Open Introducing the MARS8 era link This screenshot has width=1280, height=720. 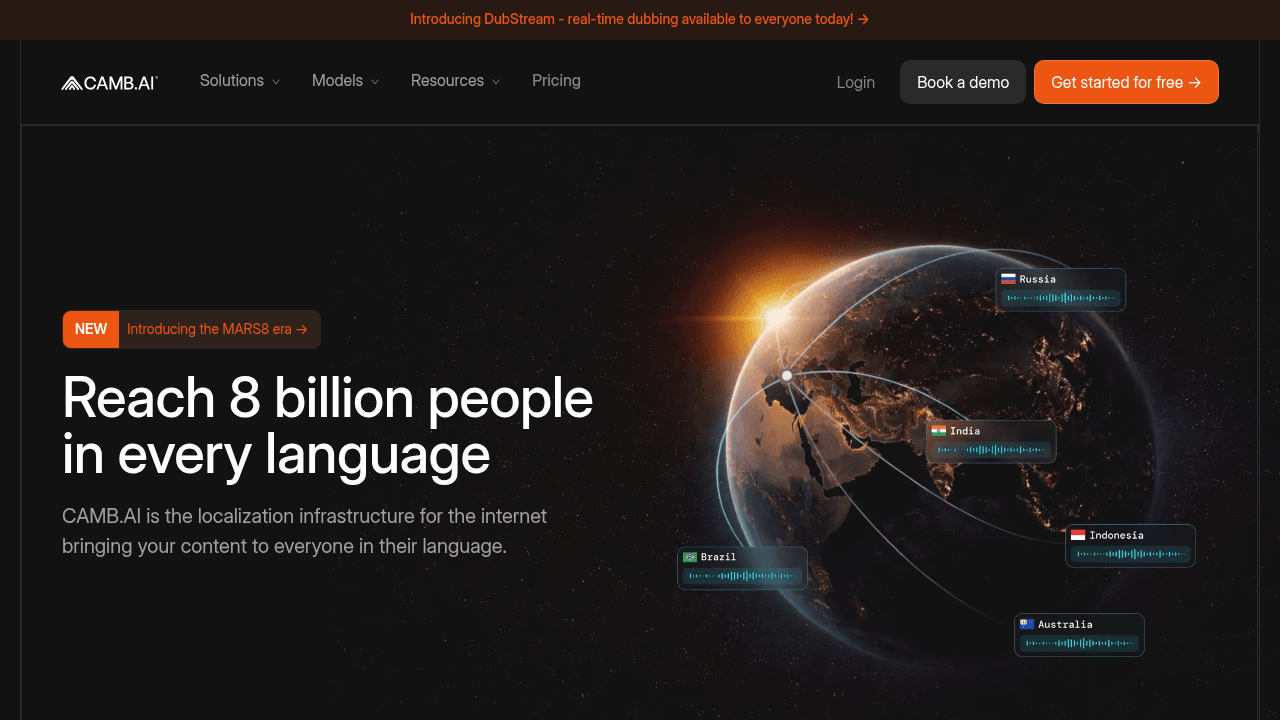(217, 329)
